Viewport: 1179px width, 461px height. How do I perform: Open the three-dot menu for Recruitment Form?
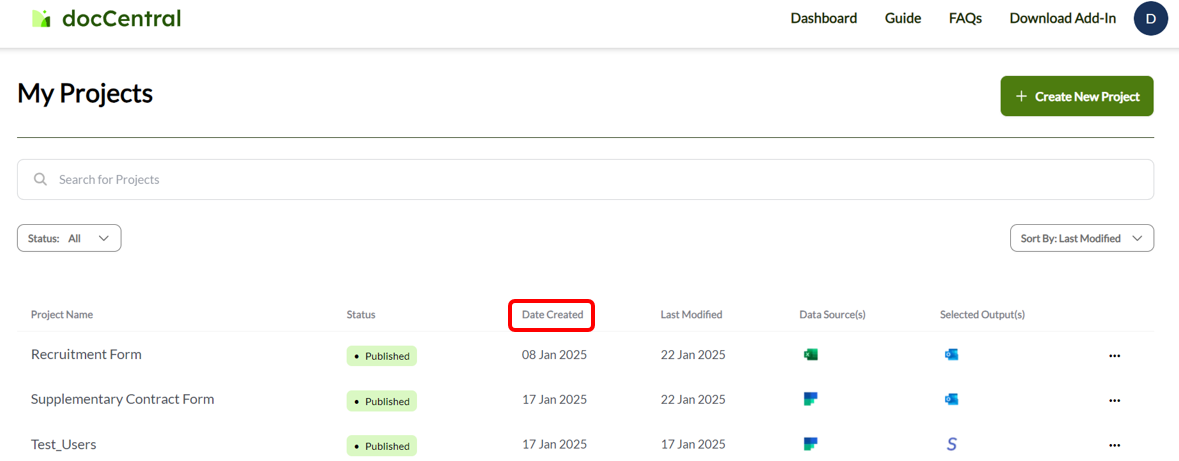click(x=1114, y=356)
